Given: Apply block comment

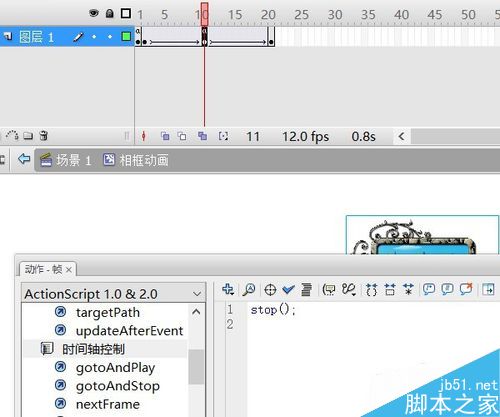Looking at the screenshot, I should (x=429, y=289).
